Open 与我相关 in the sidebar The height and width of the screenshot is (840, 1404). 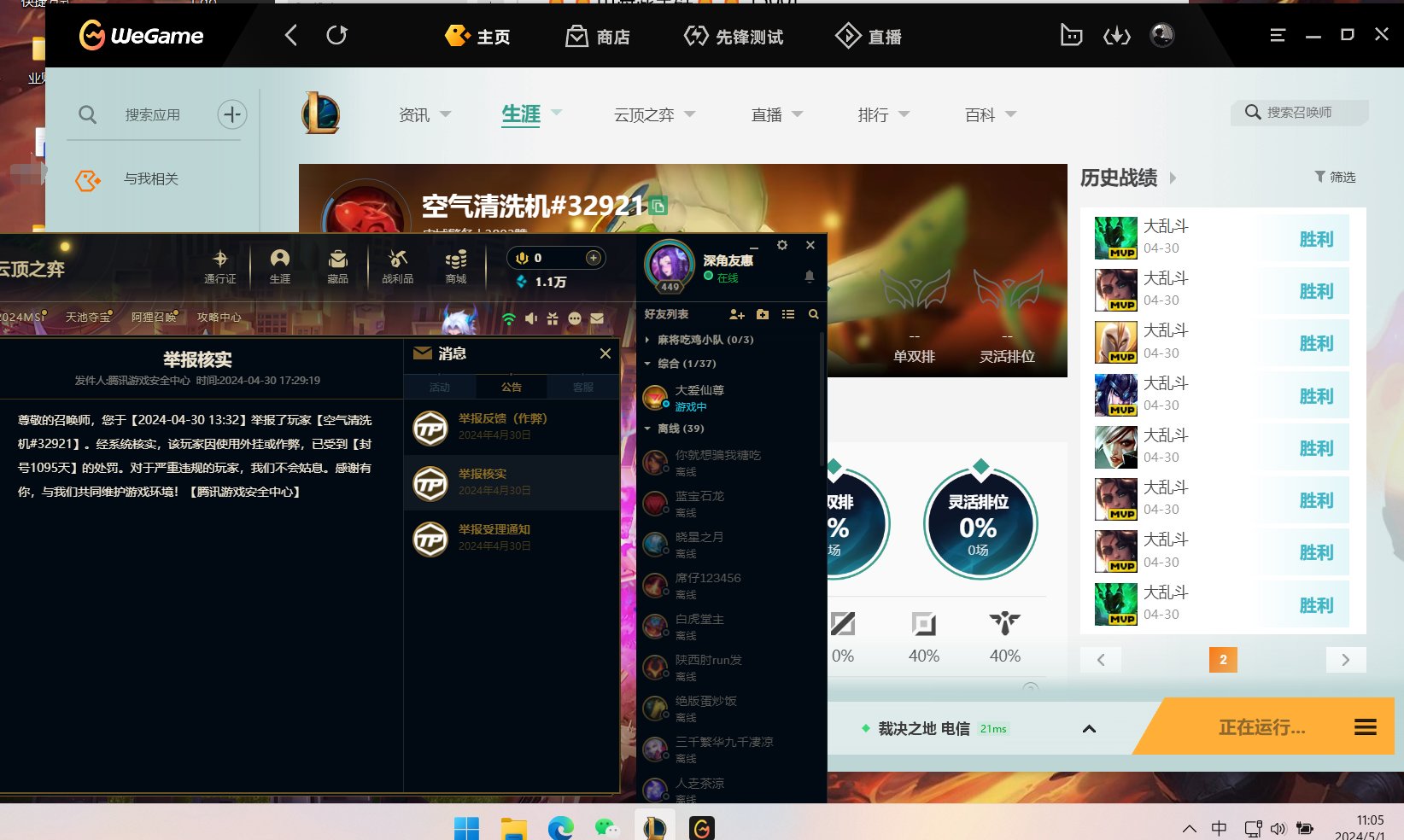127,178
